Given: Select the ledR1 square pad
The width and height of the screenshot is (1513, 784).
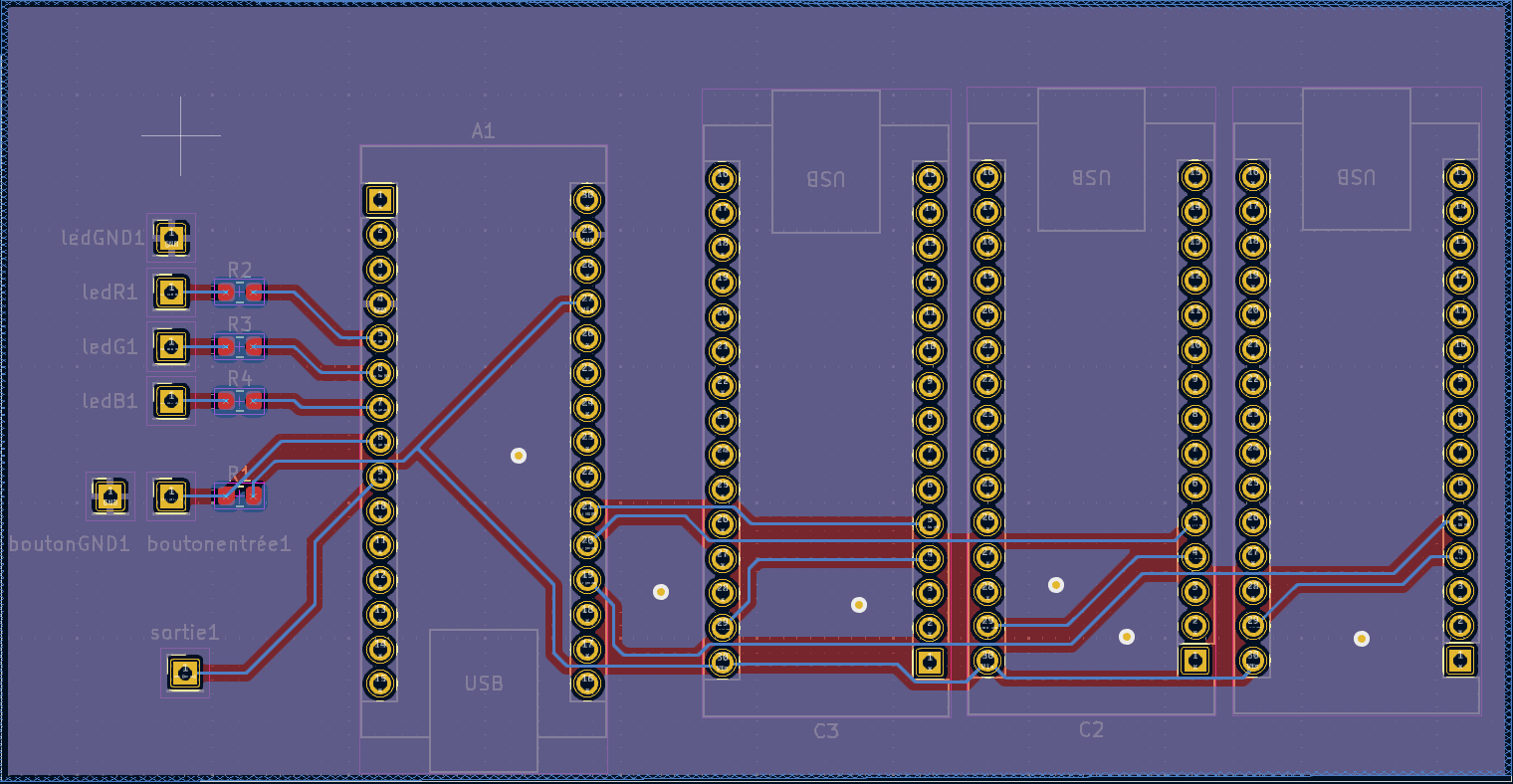Looking at the screenshot, I should 171,293.
